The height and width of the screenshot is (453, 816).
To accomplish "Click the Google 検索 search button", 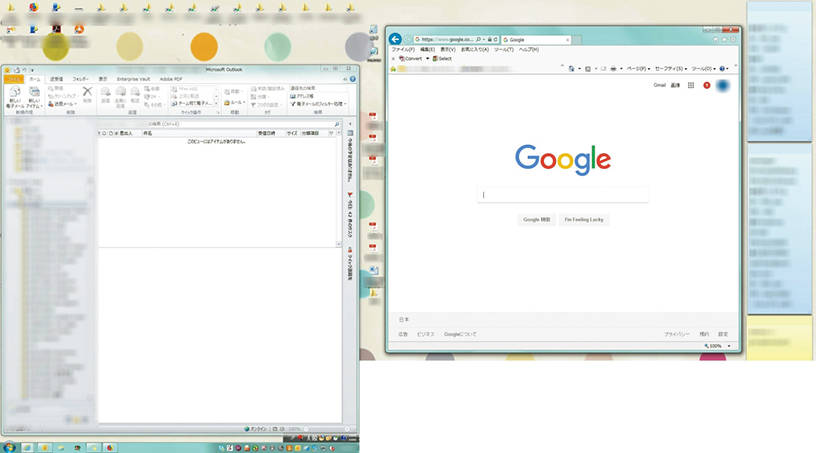I will pos(535,219).
